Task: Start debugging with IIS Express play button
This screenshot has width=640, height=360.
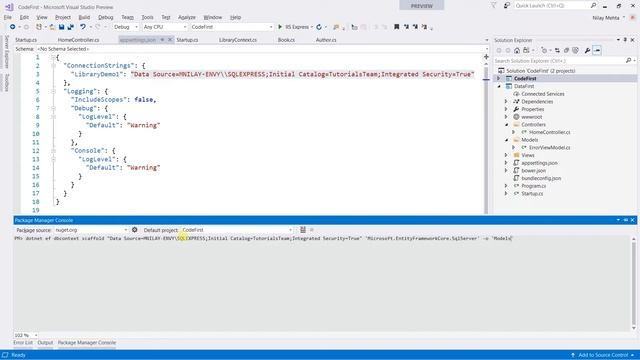Action: pos(280,27)
